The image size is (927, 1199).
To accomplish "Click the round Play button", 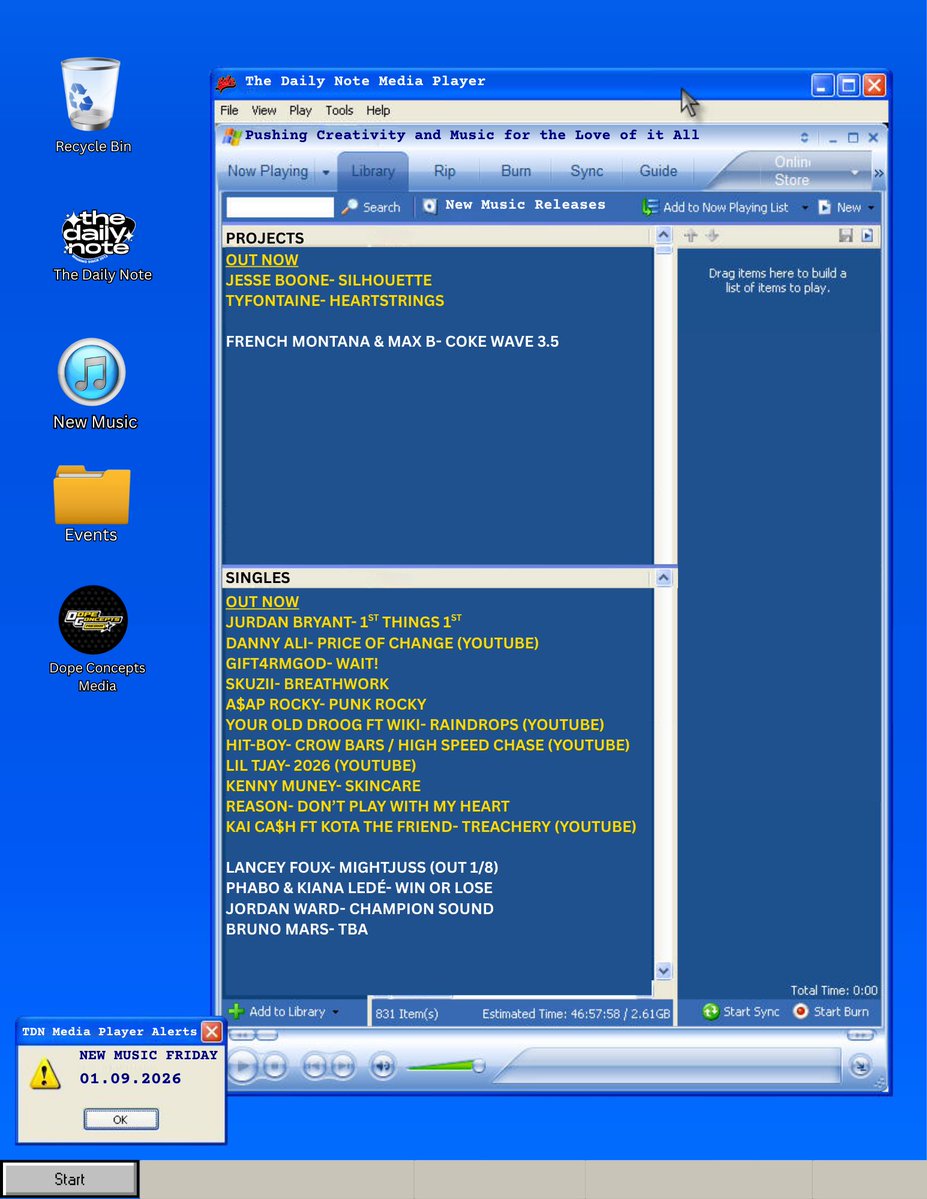I will coord(242,1066).
